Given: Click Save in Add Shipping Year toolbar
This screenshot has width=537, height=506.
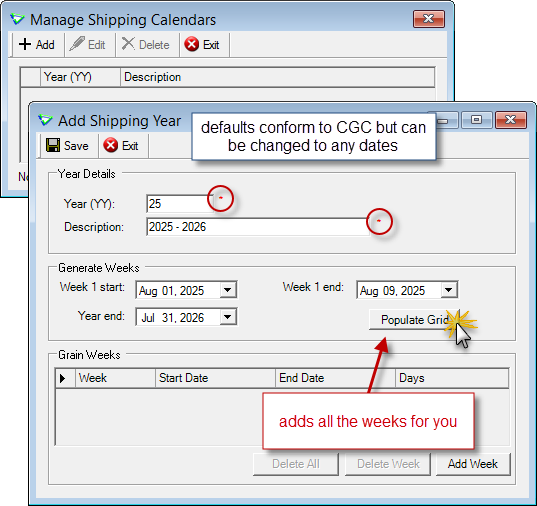Looking at the screenshot, I should click(67, 146).
